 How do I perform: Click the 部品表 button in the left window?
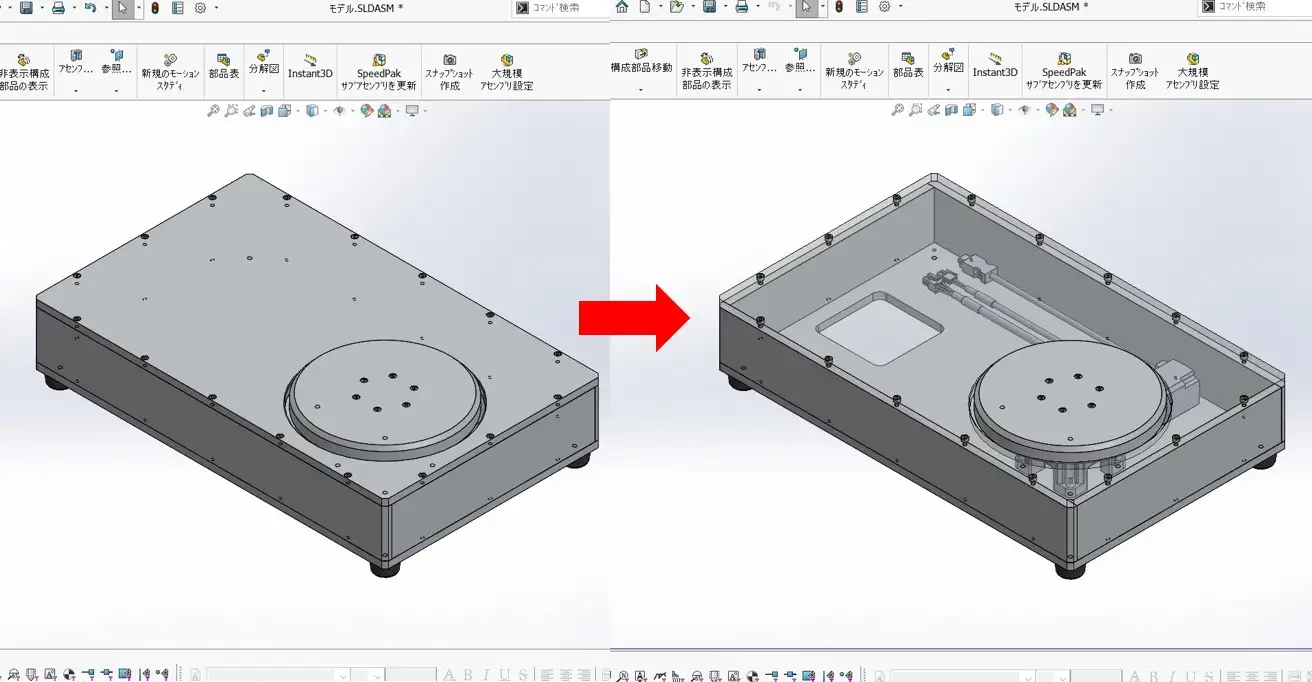[223, 66]
